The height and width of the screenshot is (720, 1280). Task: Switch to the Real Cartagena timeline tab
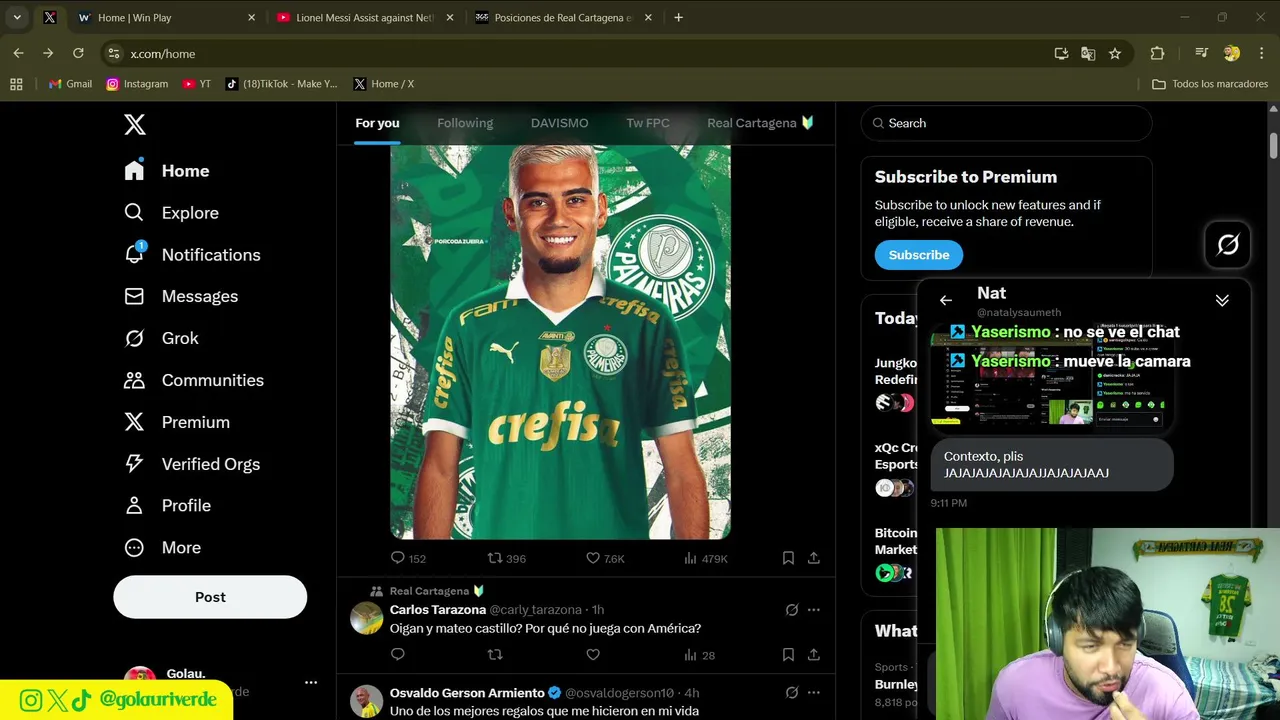coord(761,123)
